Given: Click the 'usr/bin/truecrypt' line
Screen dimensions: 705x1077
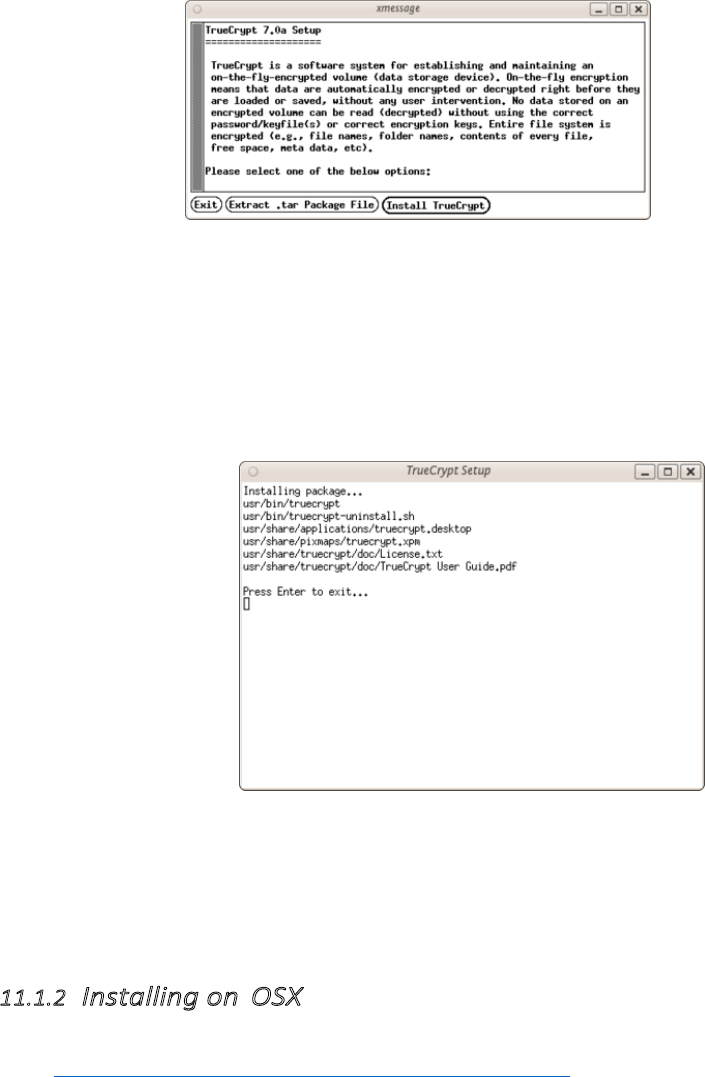Looking at the screenshot, I should click(x=291, y=503).
